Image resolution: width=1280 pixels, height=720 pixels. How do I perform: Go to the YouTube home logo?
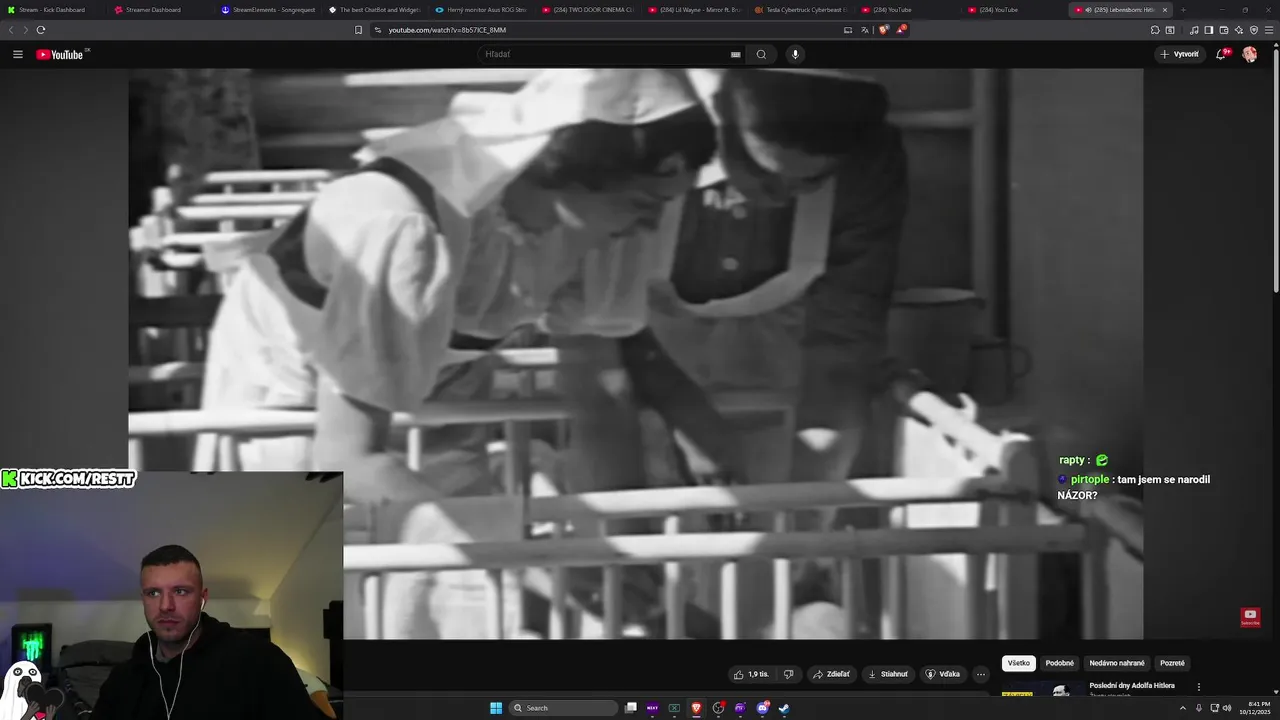[60, 54]
